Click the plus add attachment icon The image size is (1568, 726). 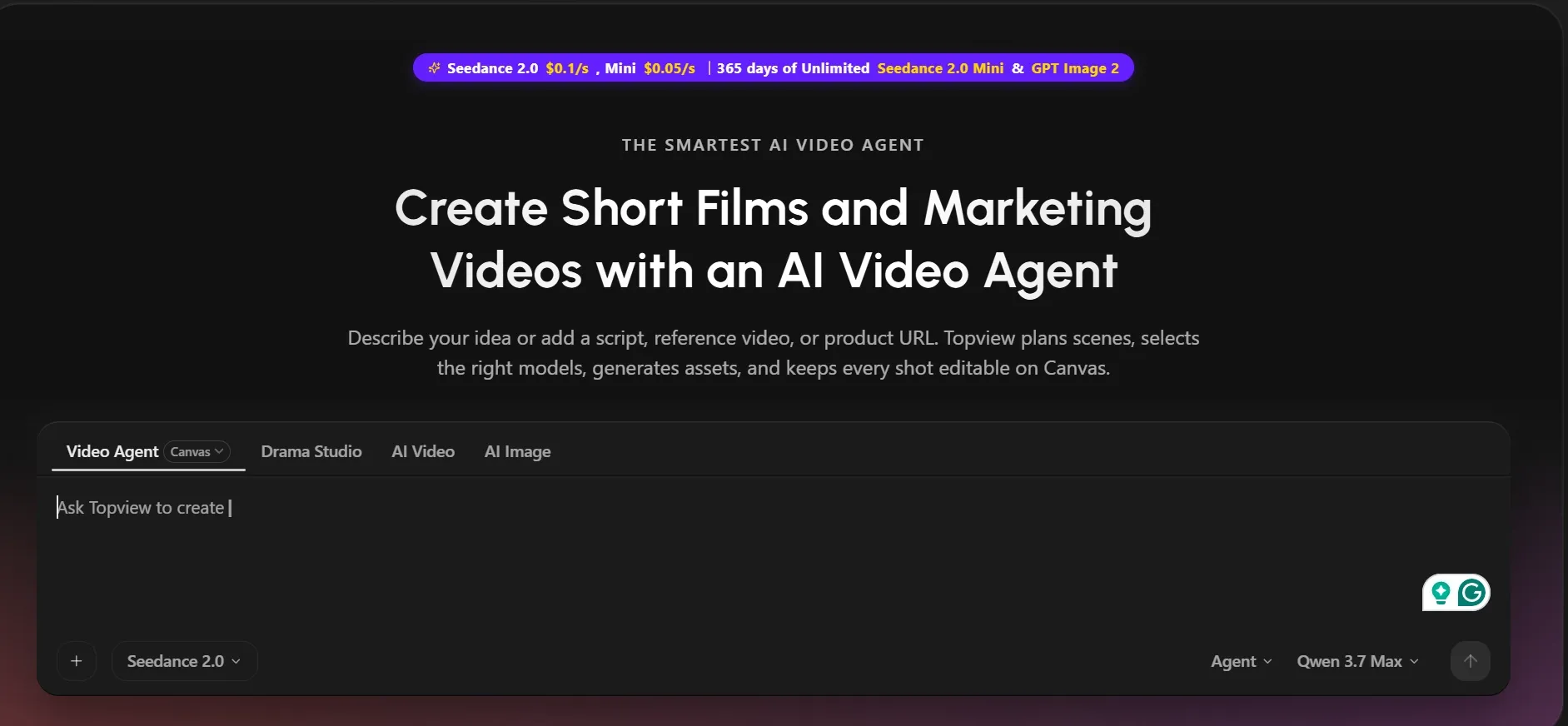tap(77, 661)
